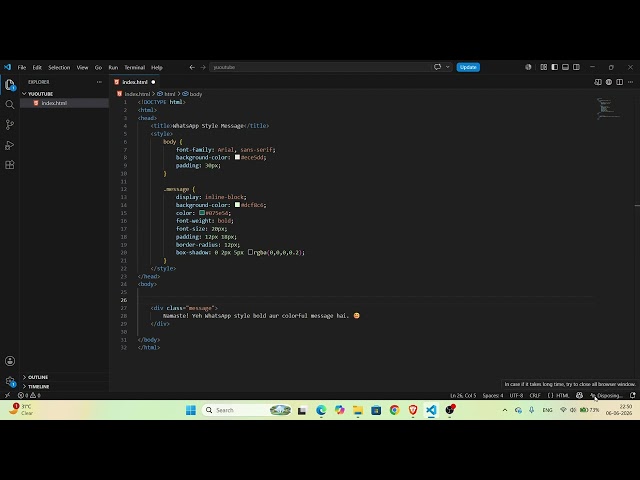The width and height of the screenshot is (640, 480).
Task: Change CRLF end of line sequence
Action: 535,395
